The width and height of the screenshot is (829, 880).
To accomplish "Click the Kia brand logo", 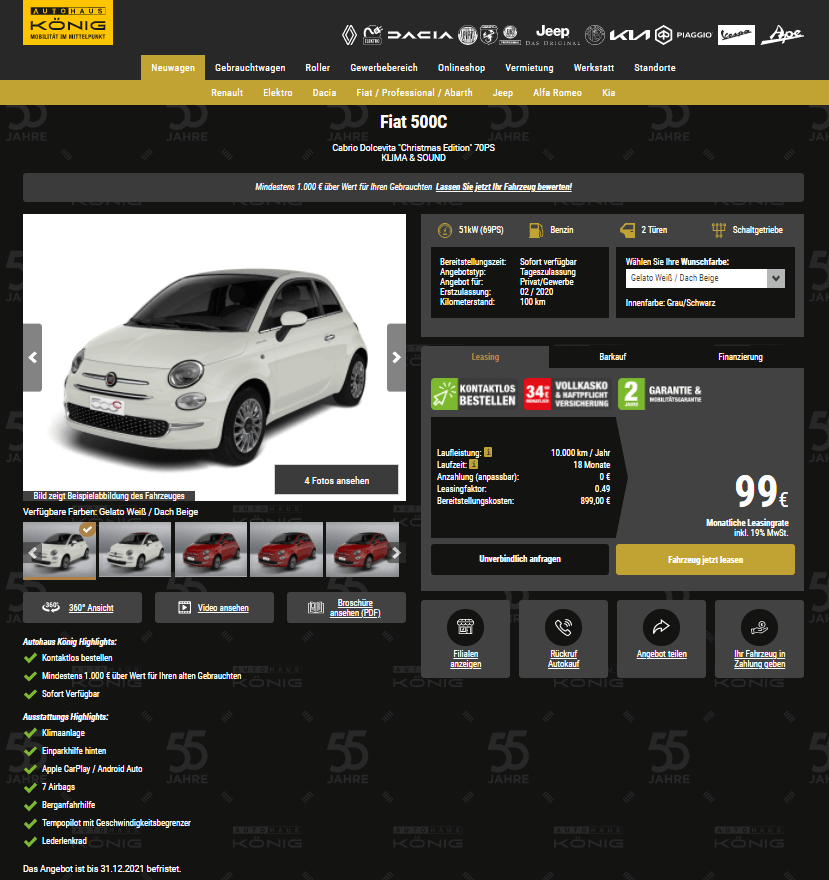I will 630,35.
